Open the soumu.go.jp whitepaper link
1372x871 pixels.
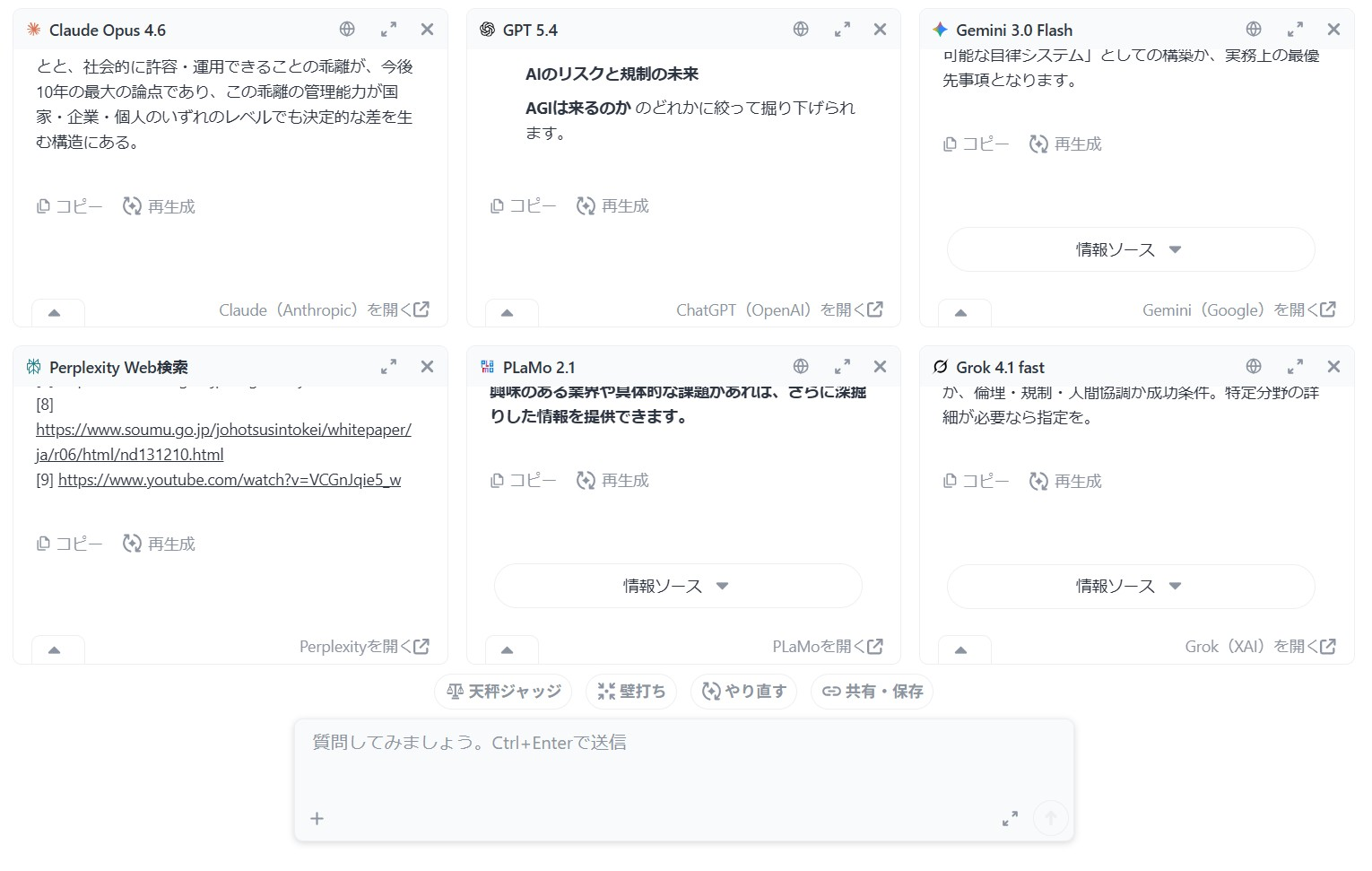[x=223, y=442]
